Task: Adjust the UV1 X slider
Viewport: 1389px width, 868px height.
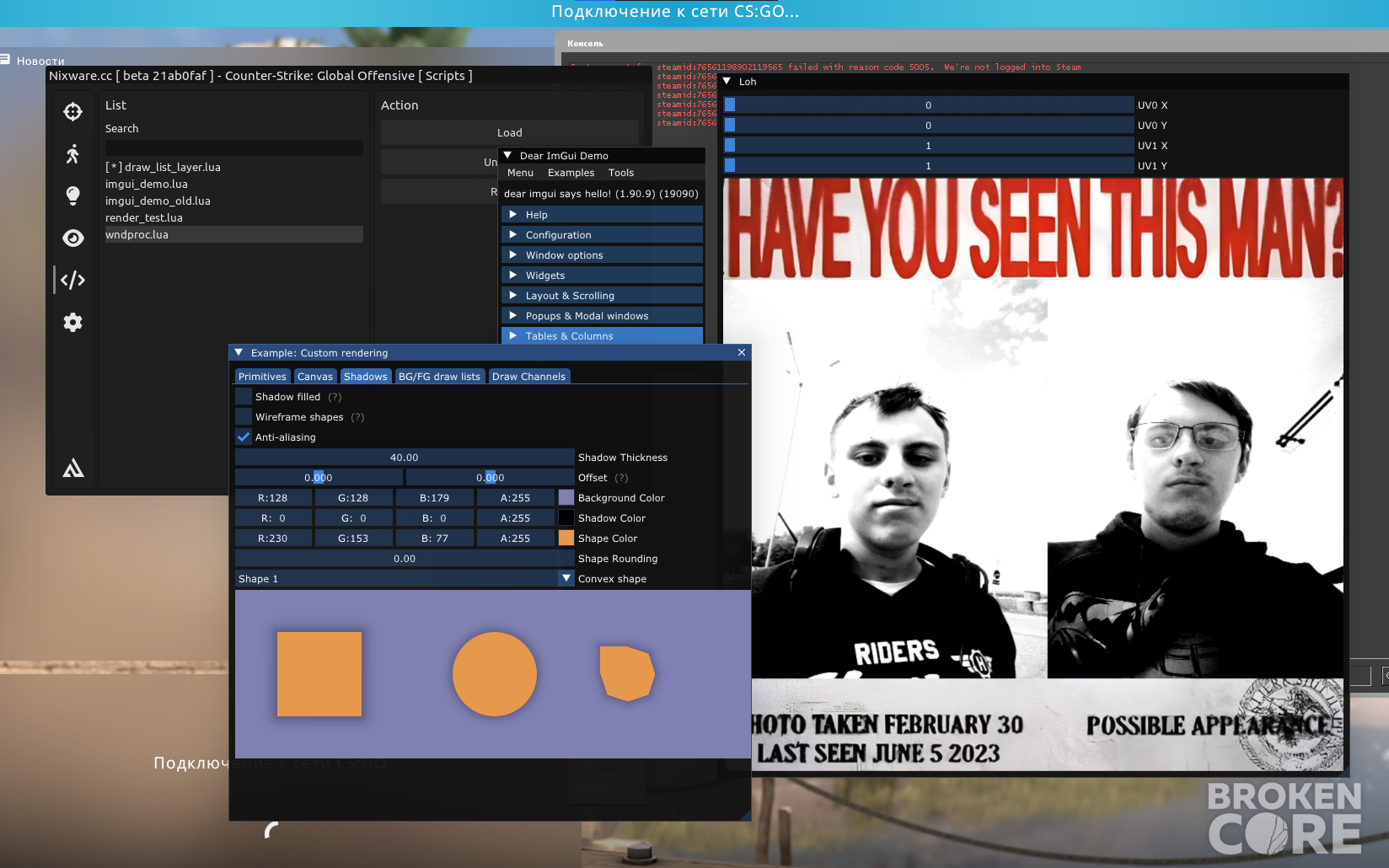Action: point(929,146)
